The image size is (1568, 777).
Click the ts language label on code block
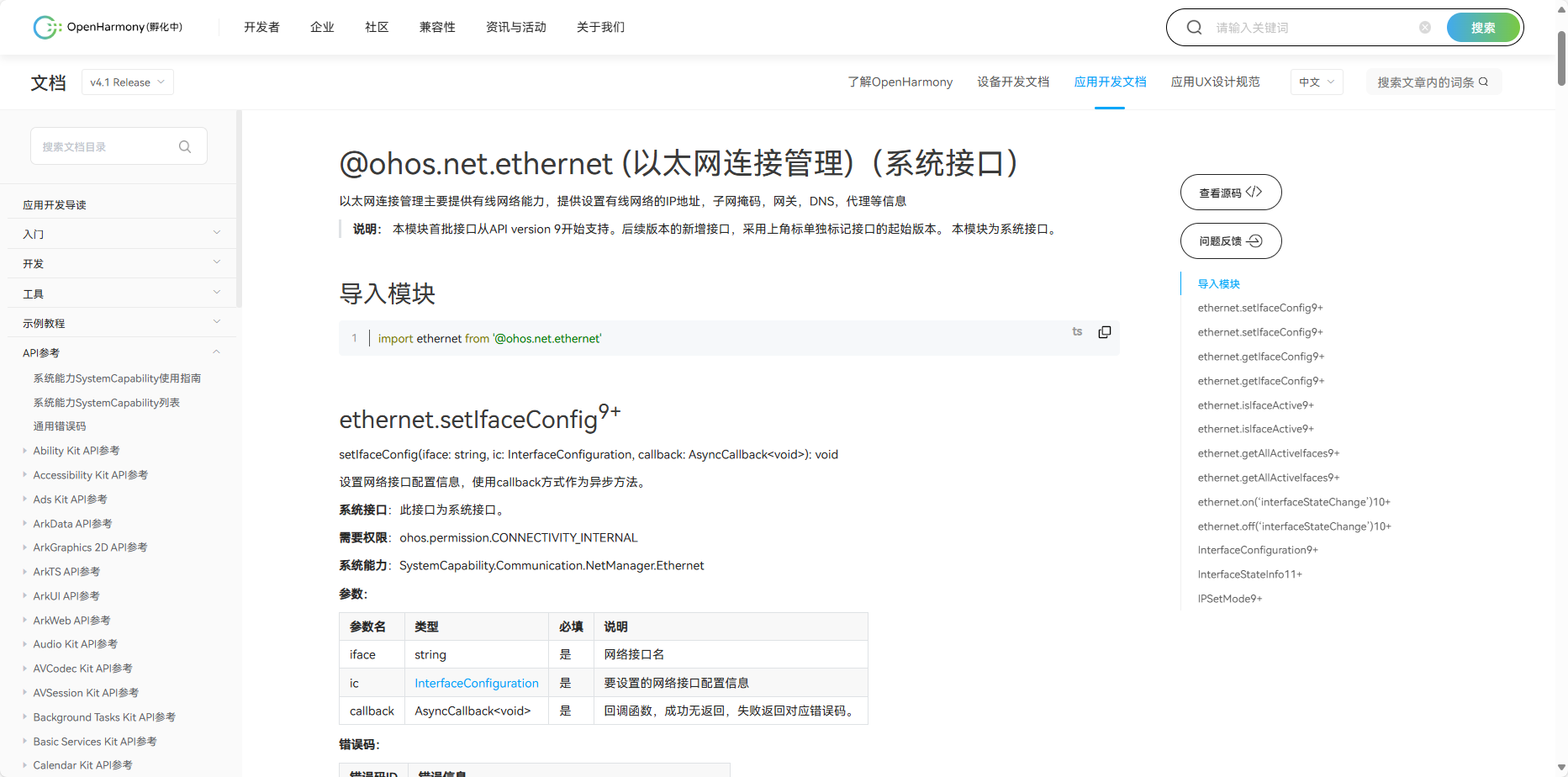click(1077, 332)
